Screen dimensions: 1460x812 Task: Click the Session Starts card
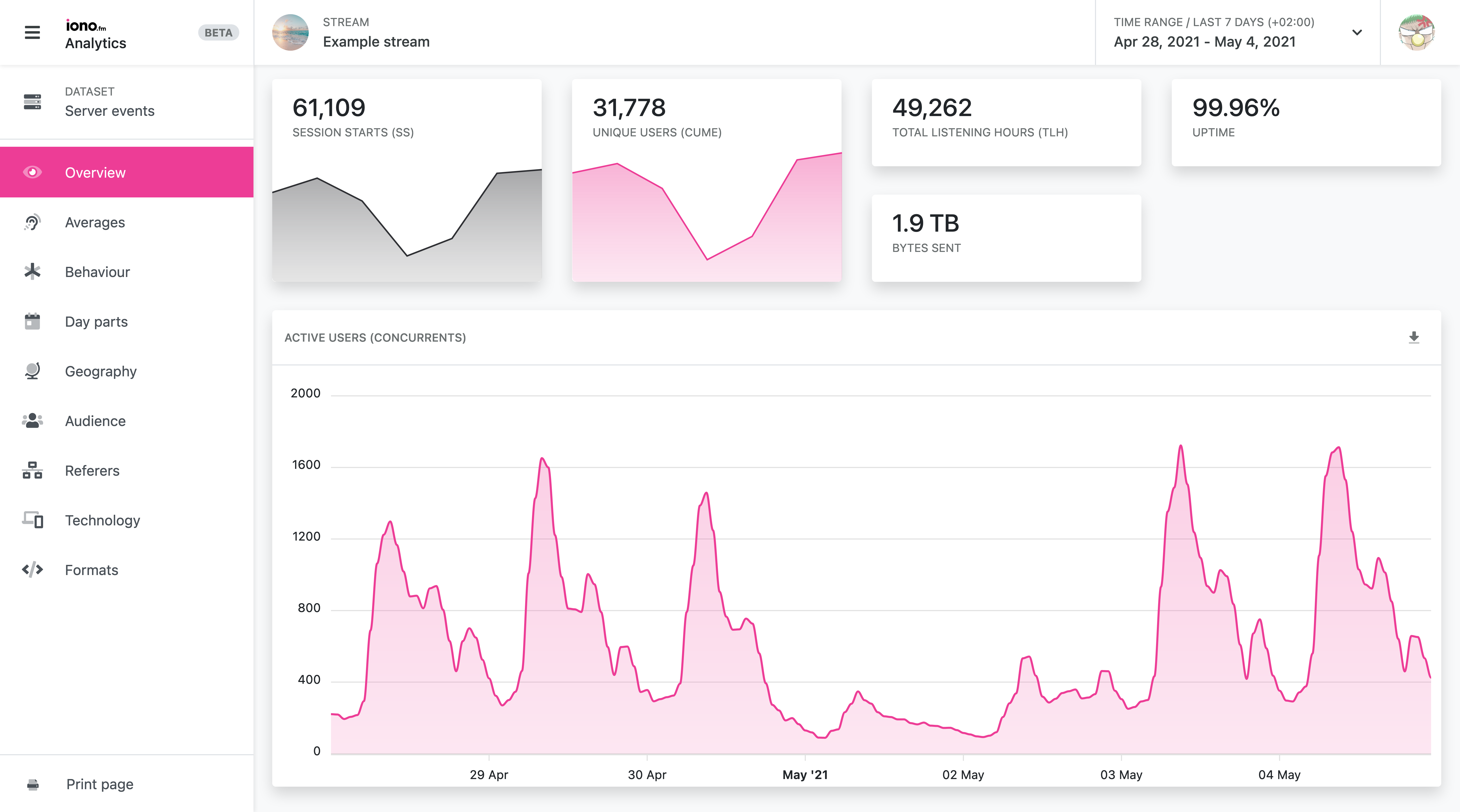click(x=406, y=180)
